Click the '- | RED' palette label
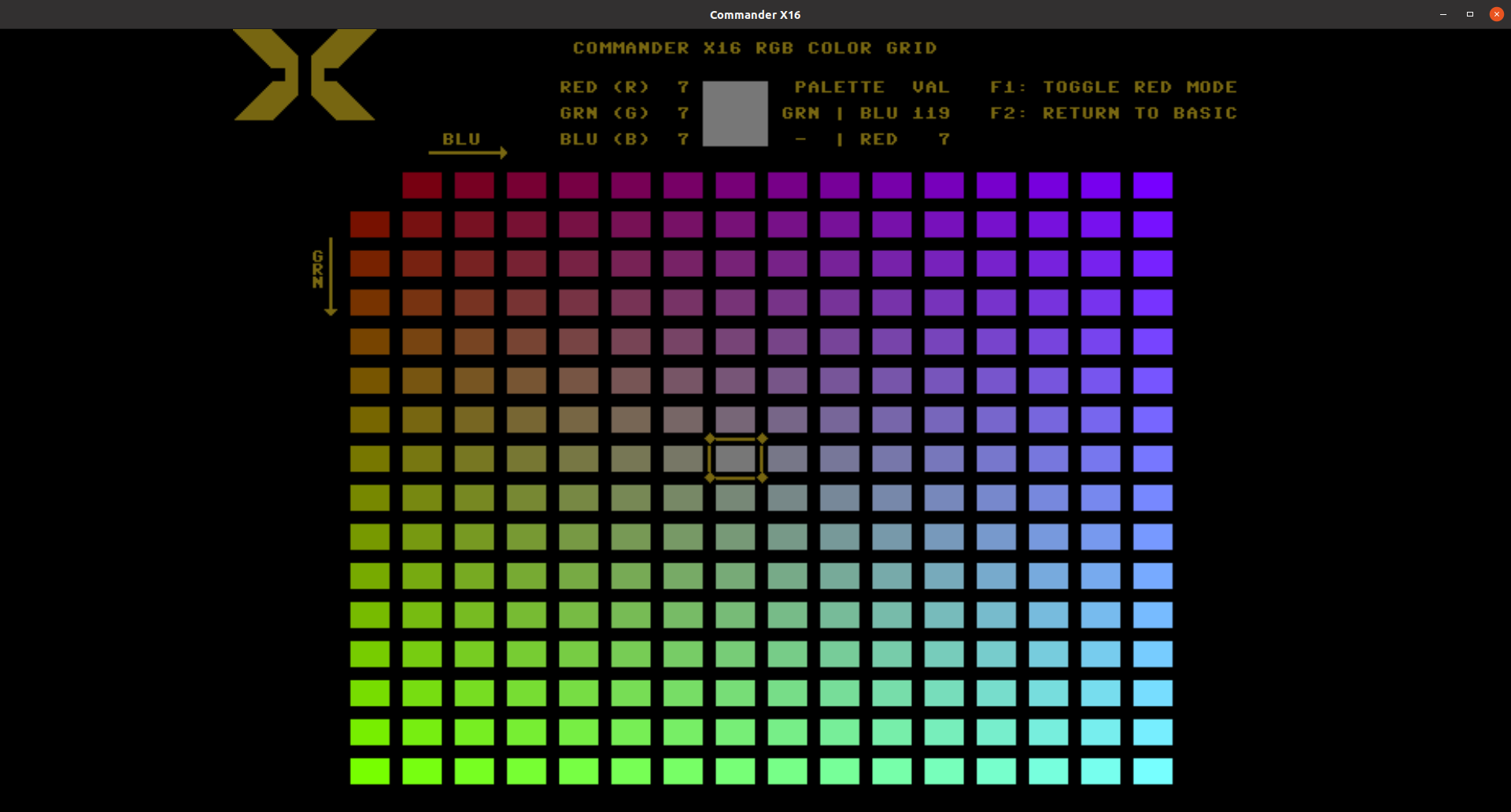1511x812 pixels. pyautogui.click(x=846, y=139)
